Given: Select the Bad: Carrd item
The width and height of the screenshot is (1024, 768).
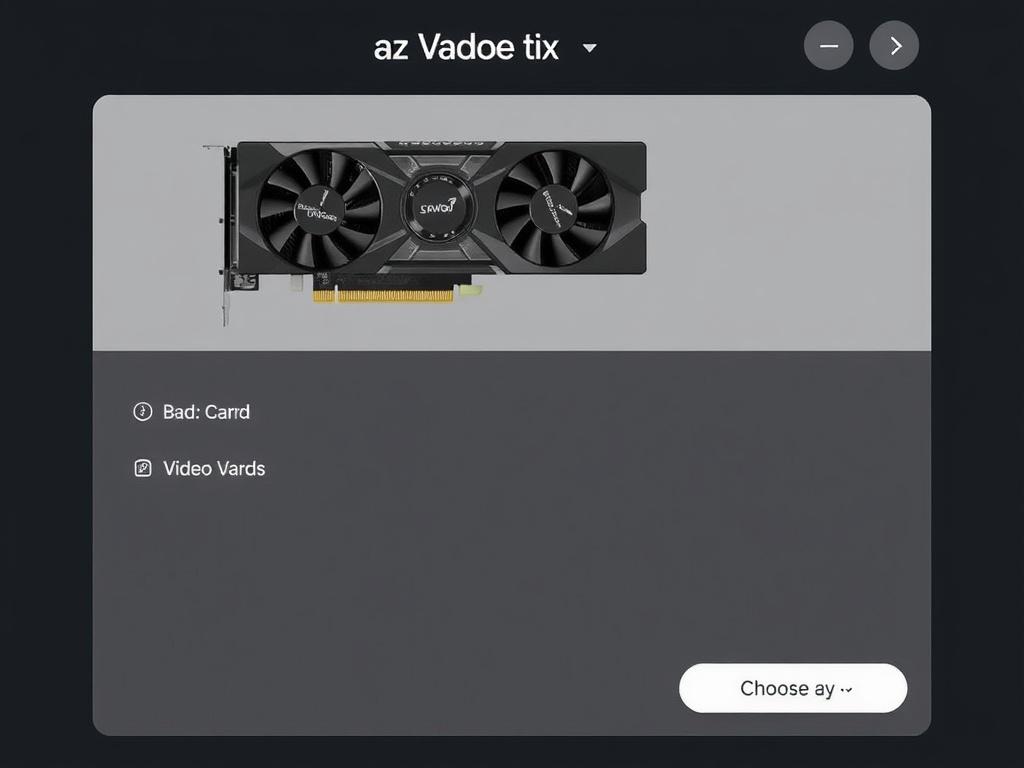Looking at the screenshot, I should [x=191, y=411].
